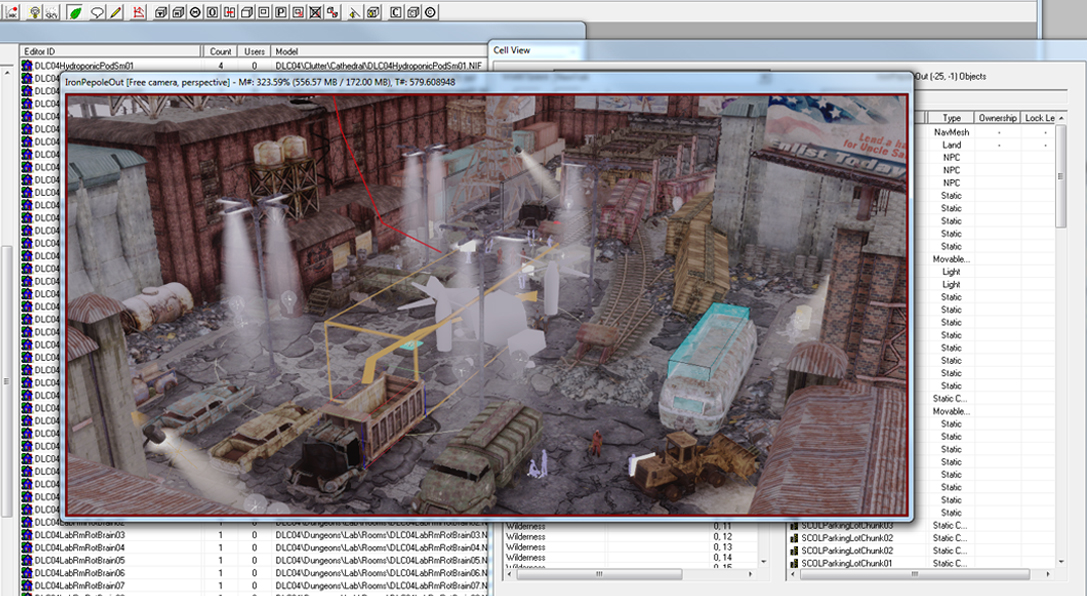Click the circled C toolbar icon

(x=430, y=12)
